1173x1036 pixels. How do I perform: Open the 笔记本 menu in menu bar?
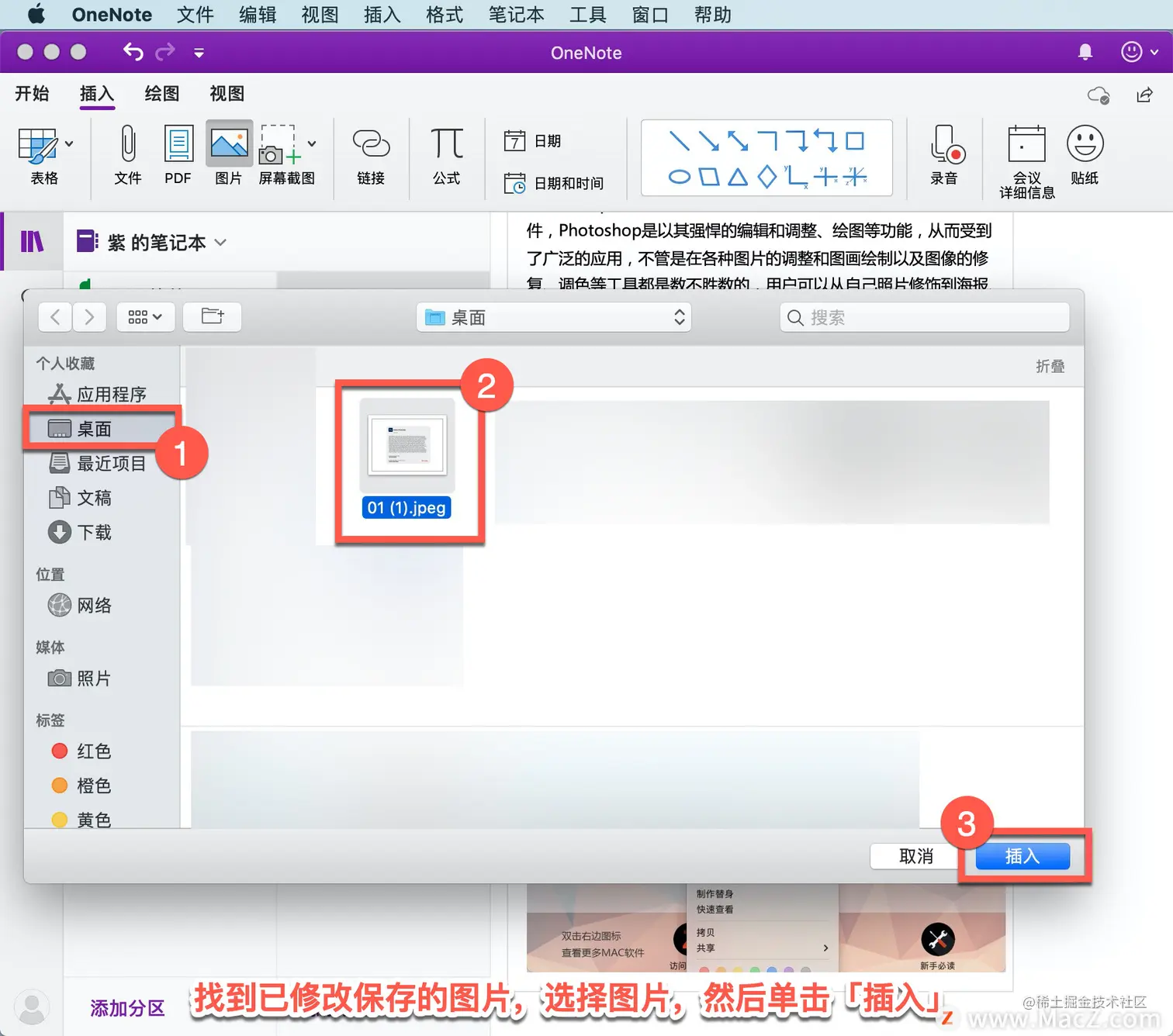[x=517, y=15]
